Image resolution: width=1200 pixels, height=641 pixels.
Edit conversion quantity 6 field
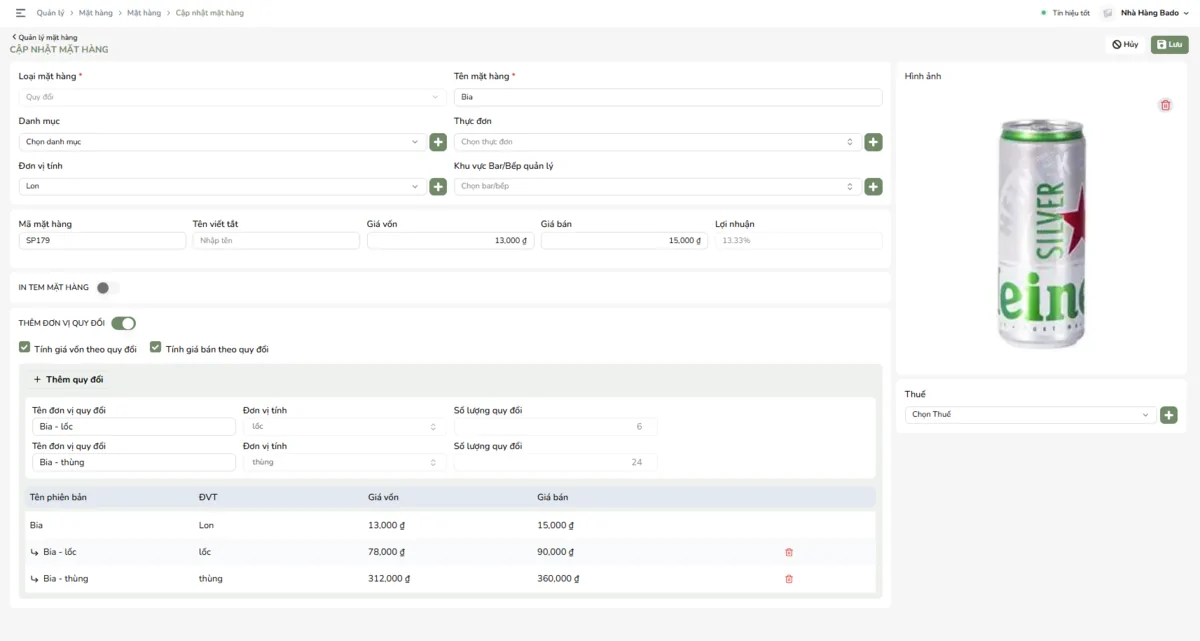pyautogui.click(x=556, y=426)
